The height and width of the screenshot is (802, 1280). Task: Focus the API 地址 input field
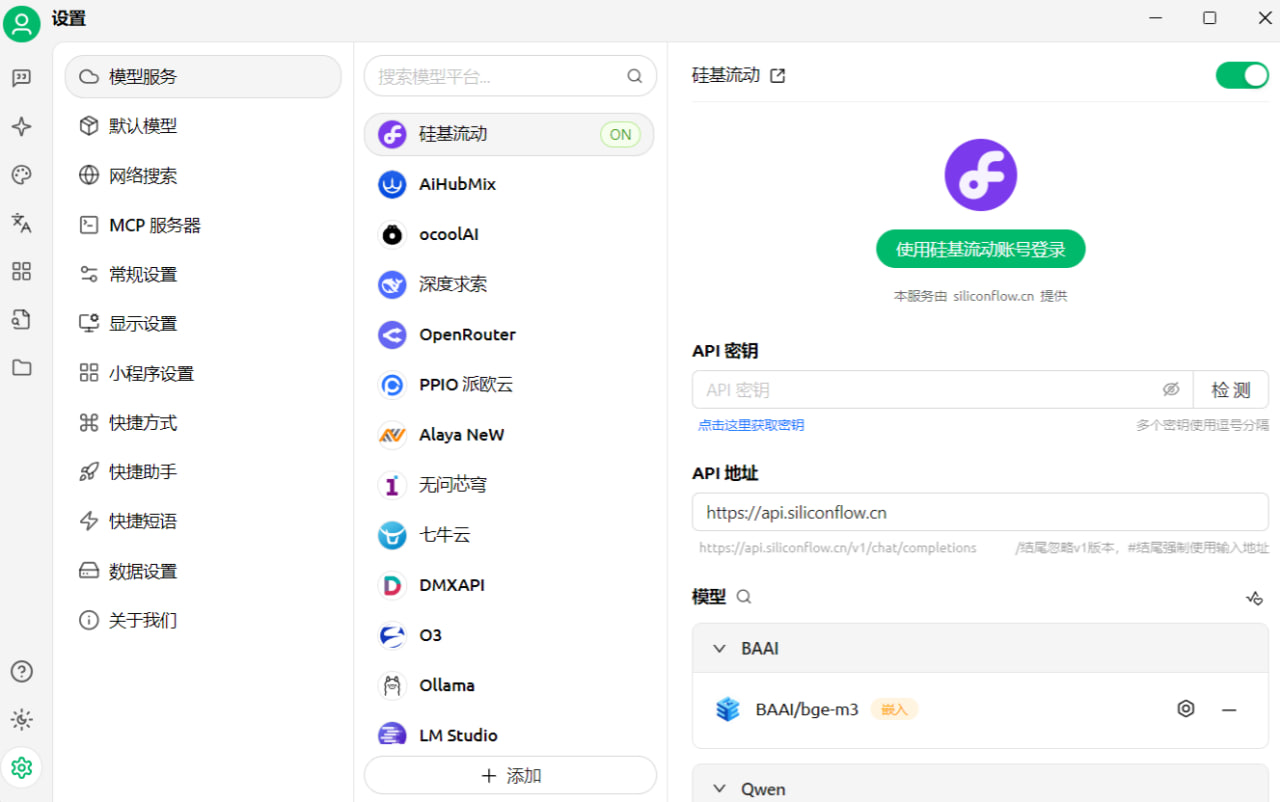pos(980,512)
